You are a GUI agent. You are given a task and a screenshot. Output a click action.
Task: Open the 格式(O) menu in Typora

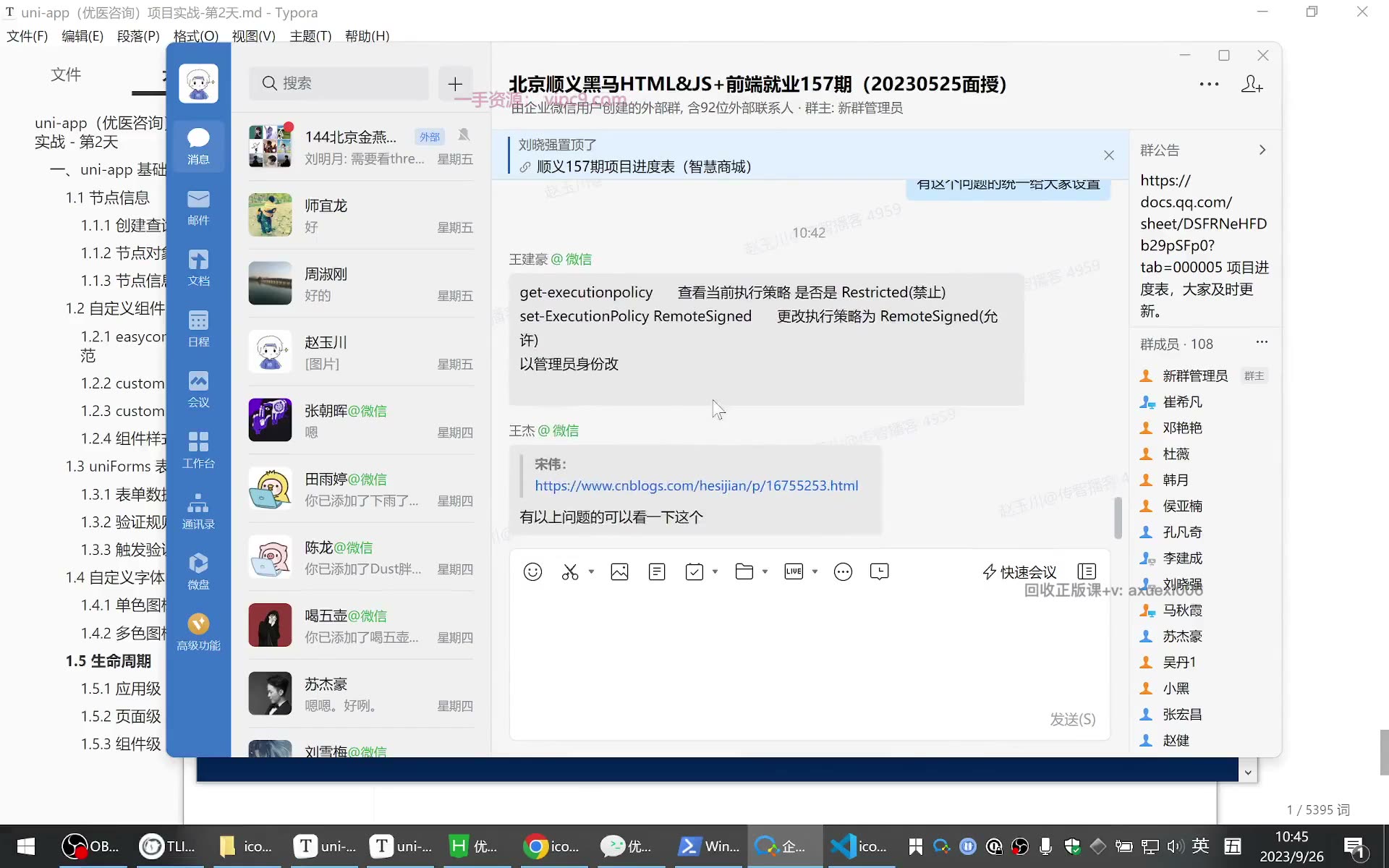pos(195,36)
